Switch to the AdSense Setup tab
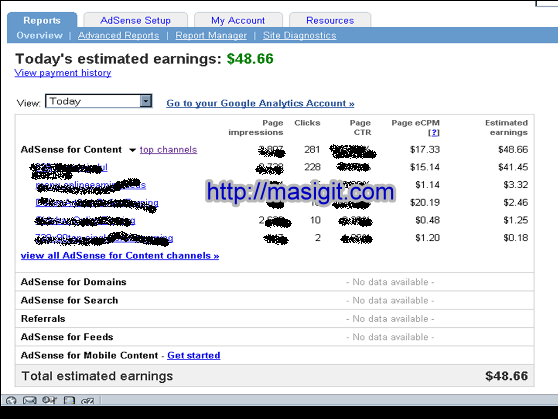This screenshot has height=419, width=558. coord(135,20)
